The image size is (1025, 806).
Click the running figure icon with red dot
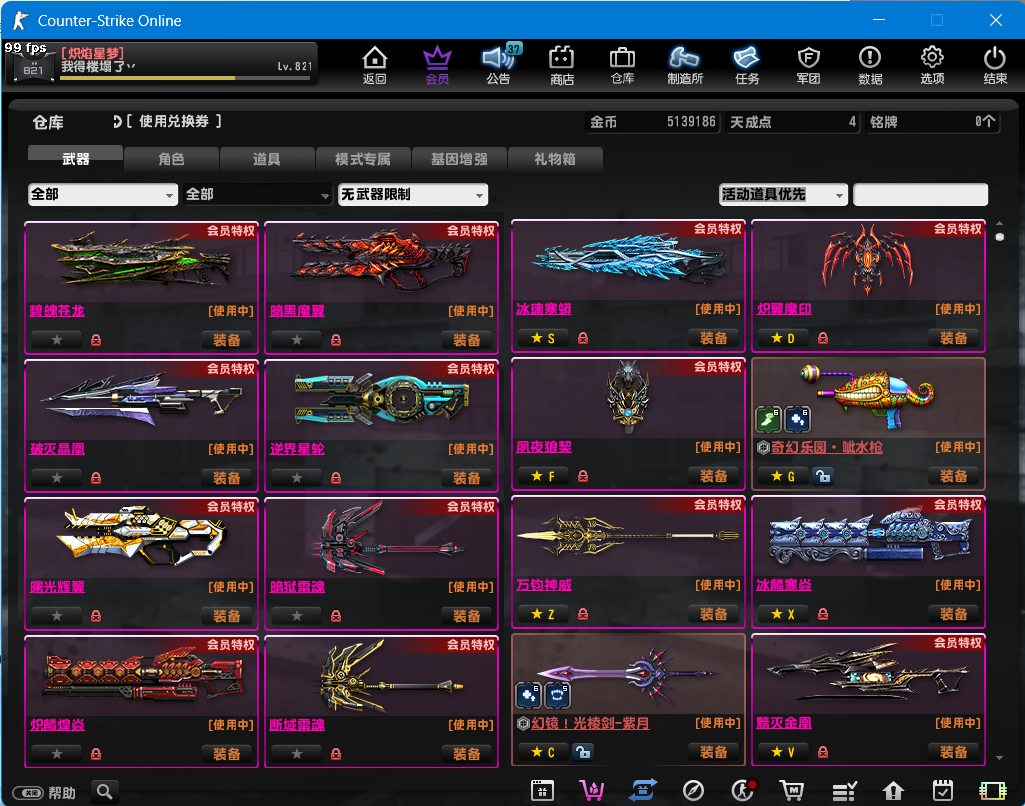click(743, 790)
